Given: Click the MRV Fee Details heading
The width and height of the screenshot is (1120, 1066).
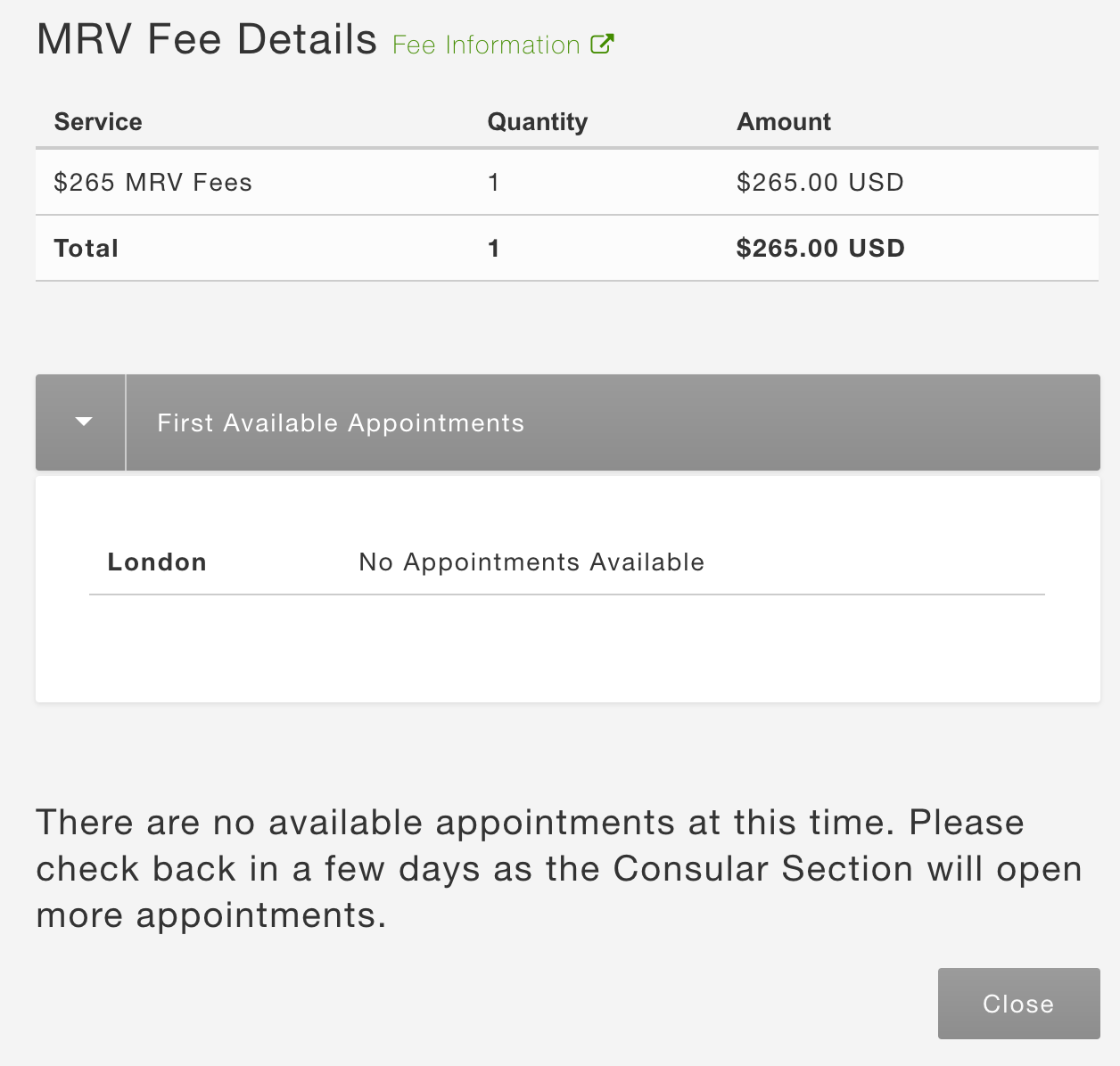Looking at the screenshot, I should pyautogui.click(x=207, y=40).
